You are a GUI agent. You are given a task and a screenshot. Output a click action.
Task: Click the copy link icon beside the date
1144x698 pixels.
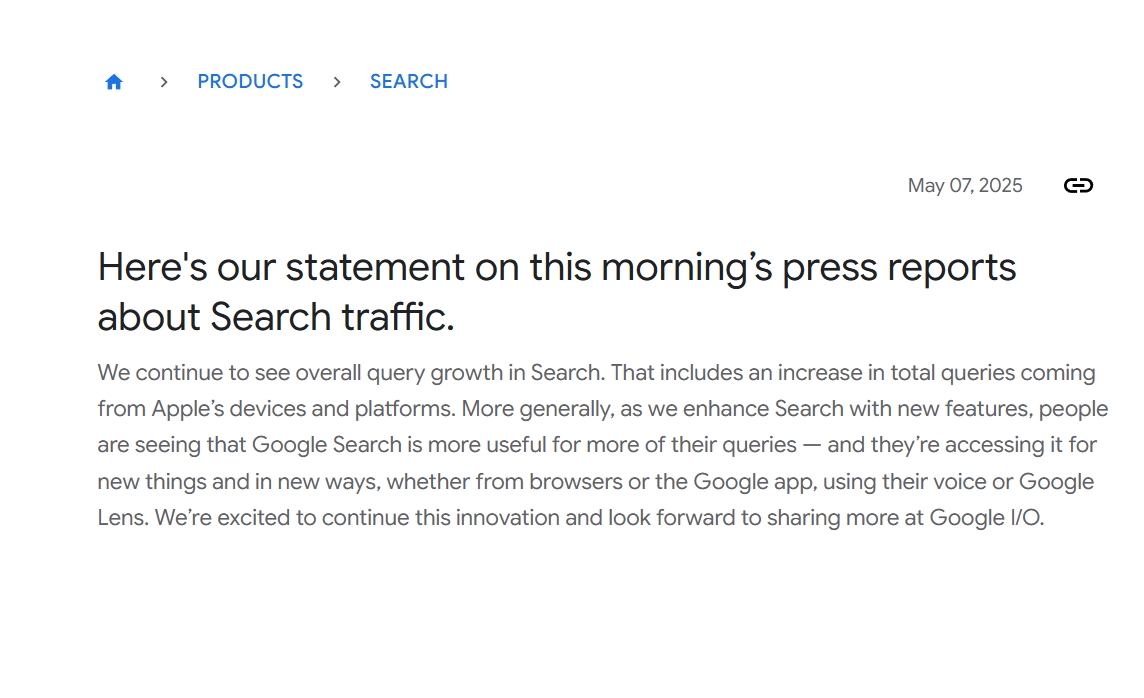(1078, 185)
